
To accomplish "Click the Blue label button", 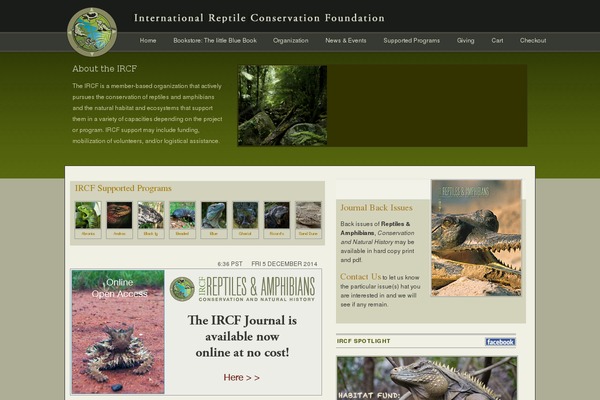I will click(x=214, y=233).
